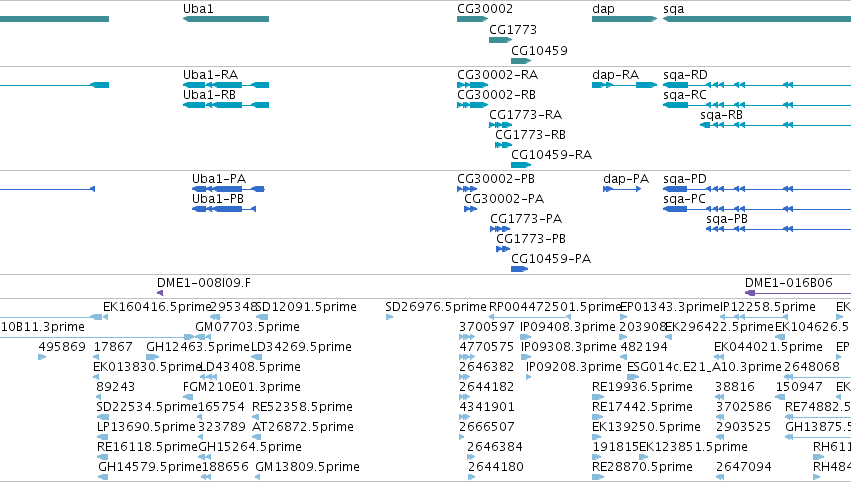
Task: Select the CG1773 gene label
Action: pyautogui.click(x=513, y=30)
